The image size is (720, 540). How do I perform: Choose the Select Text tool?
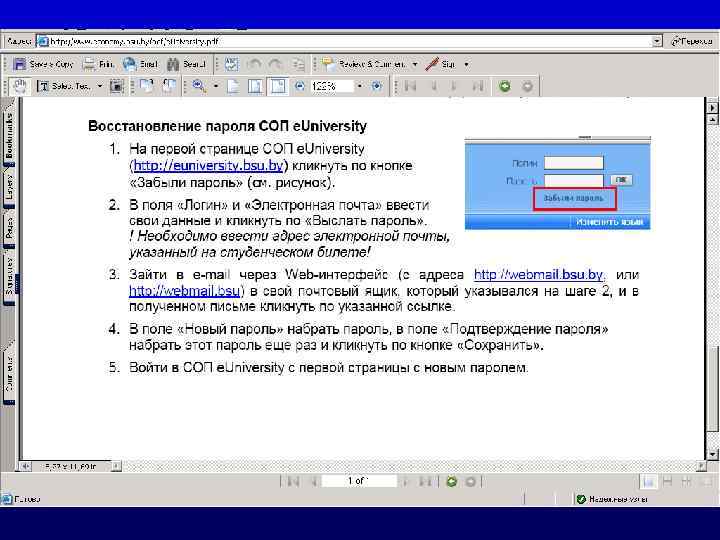tap(64, 86)
